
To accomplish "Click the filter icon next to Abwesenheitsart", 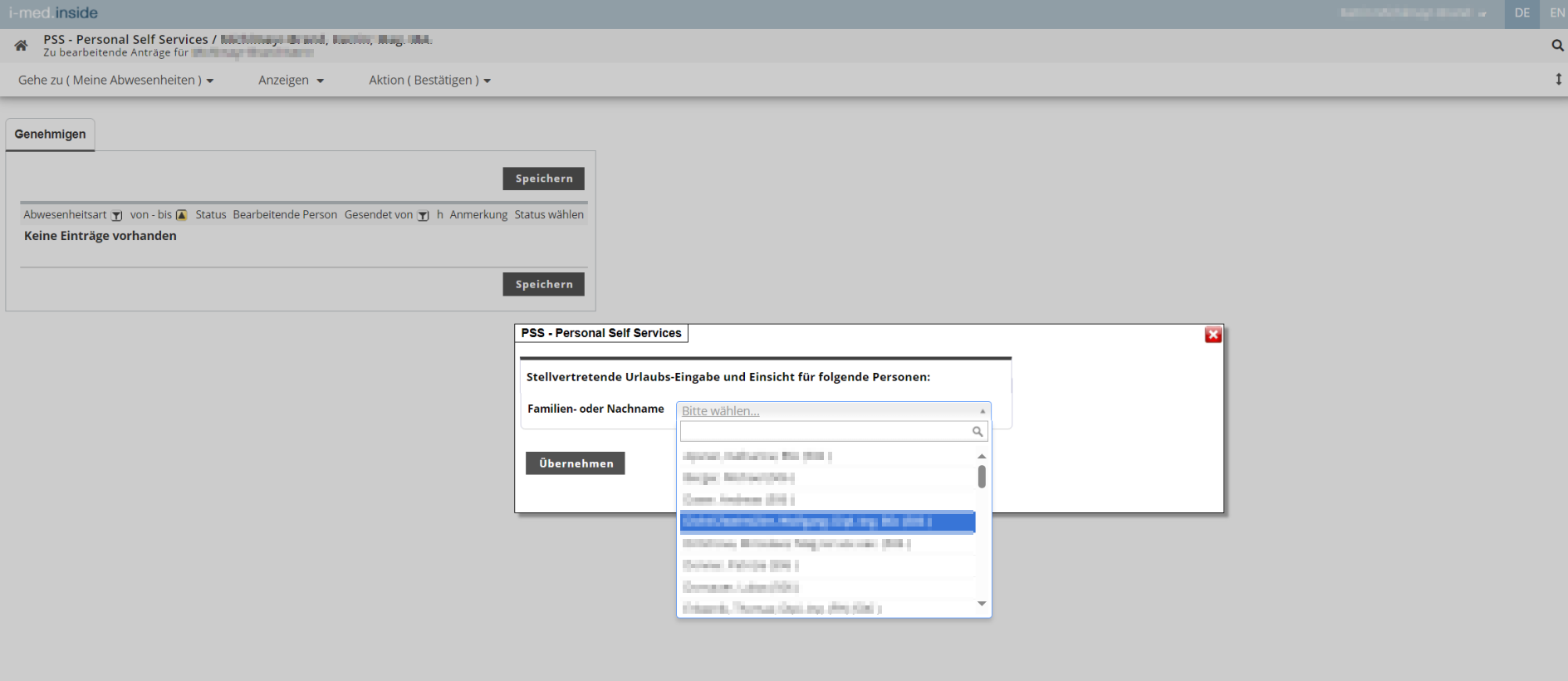I will point(117,216).
